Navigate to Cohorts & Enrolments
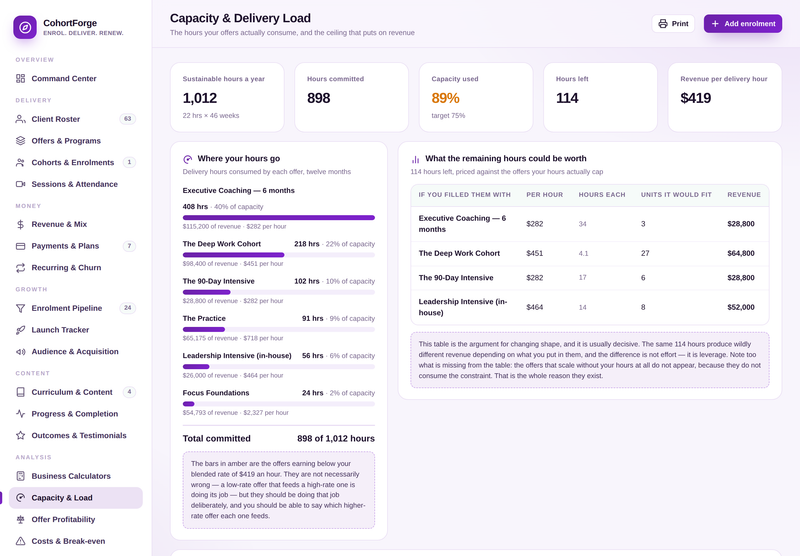800x556 pixels. pos(76,163)
